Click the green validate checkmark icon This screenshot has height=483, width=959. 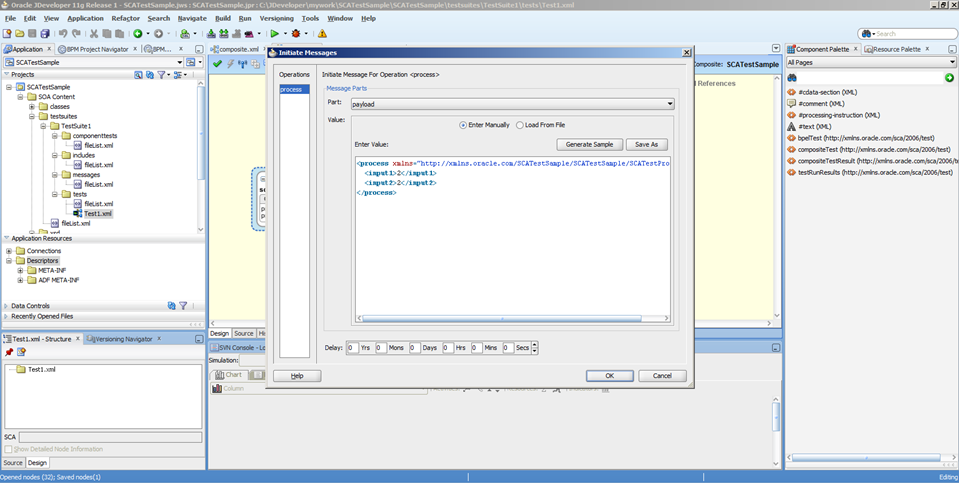point(218,63)
